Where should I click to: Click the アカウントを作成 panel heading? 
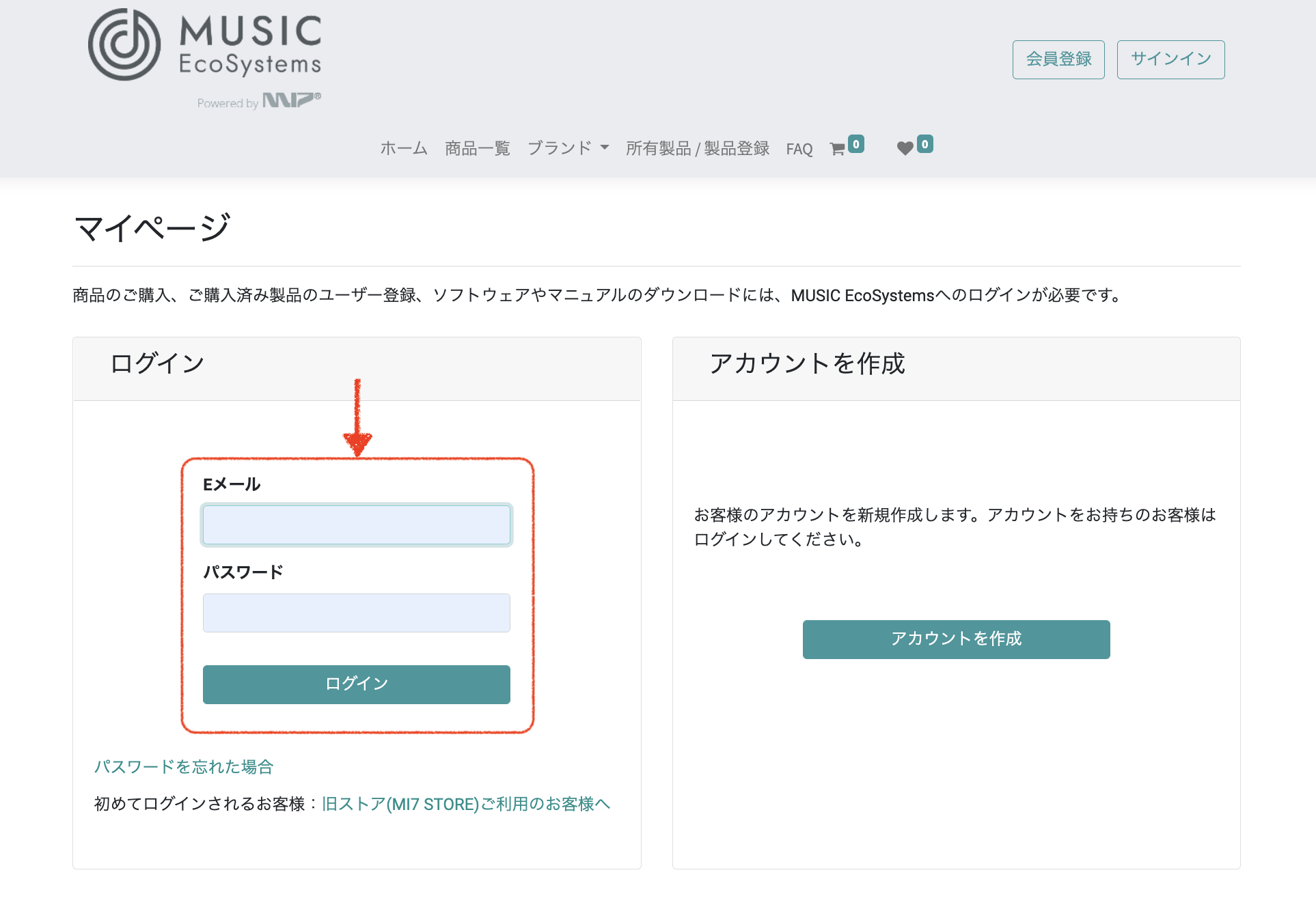[x=807, y=363]
